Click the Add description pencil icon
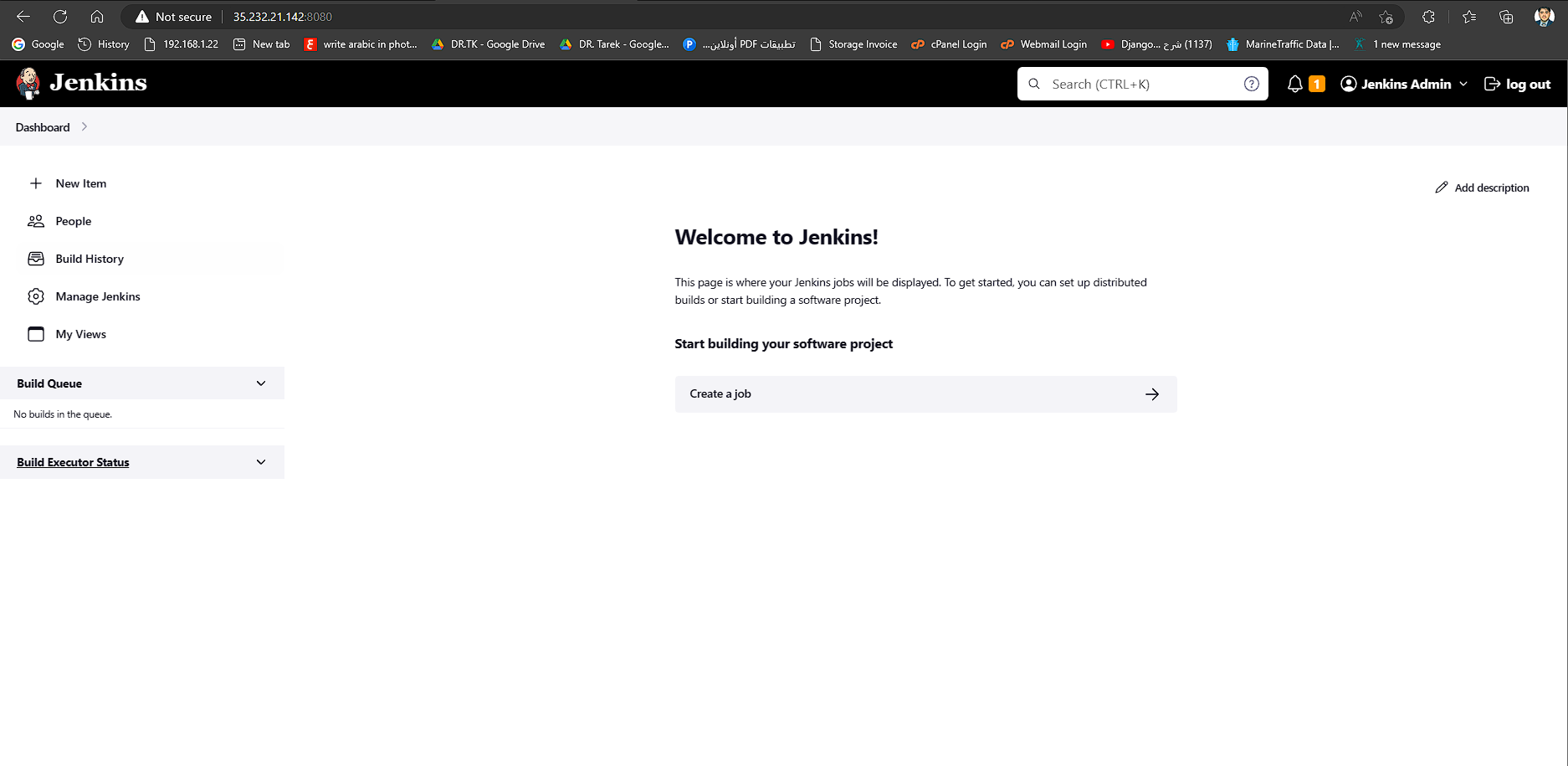 (1442, 187)
